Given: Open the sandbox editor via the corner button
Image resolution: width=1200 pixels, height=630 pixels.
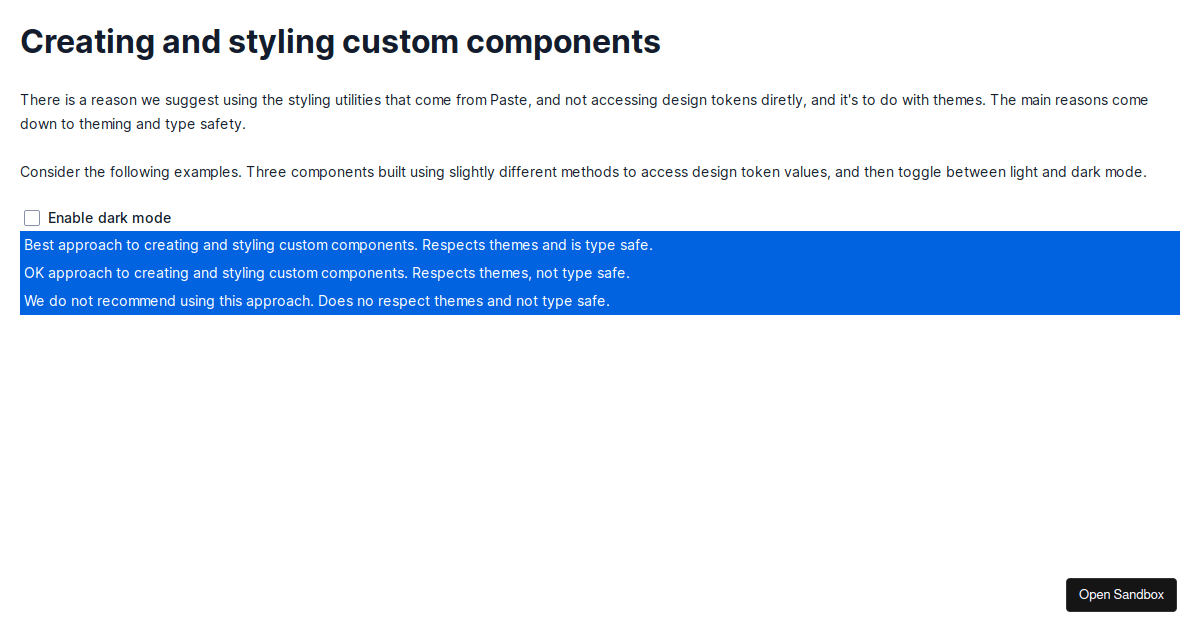Looking at the screenshot, I should coord(1121,594).
